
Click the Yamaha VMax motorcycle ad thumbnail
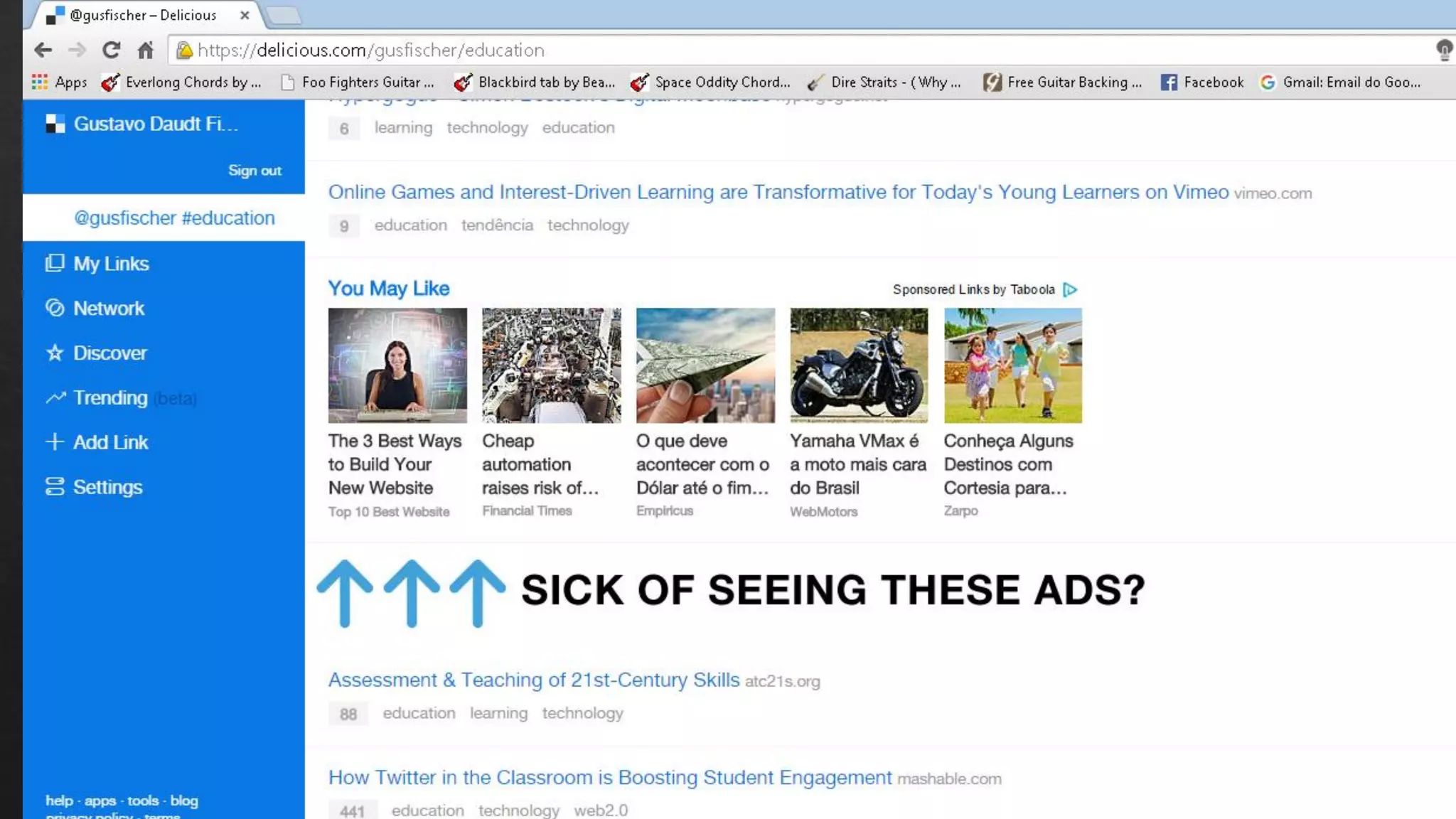859,365
